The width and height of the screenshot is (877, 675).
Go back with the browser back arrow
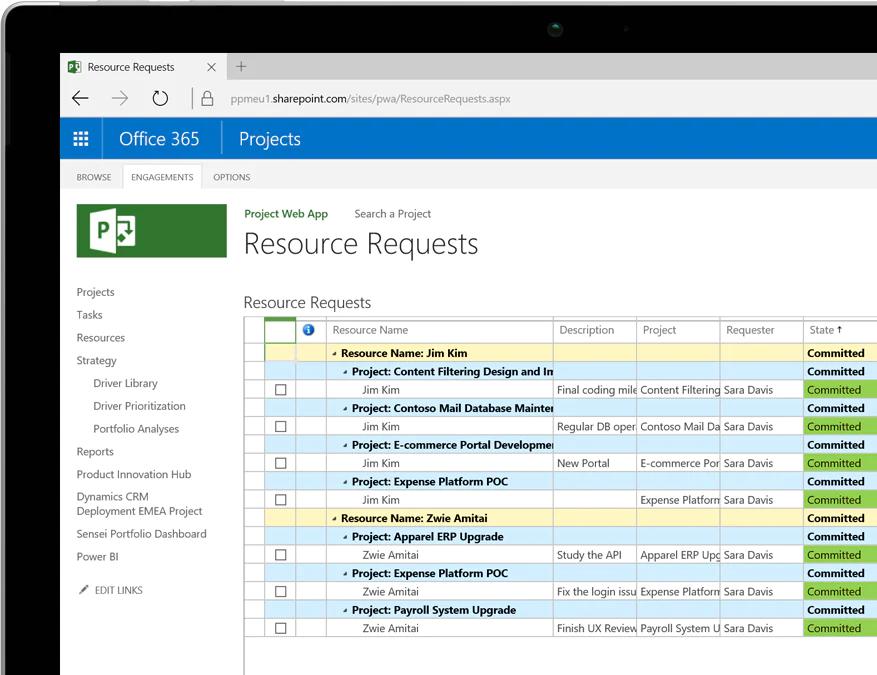(81, 98)
